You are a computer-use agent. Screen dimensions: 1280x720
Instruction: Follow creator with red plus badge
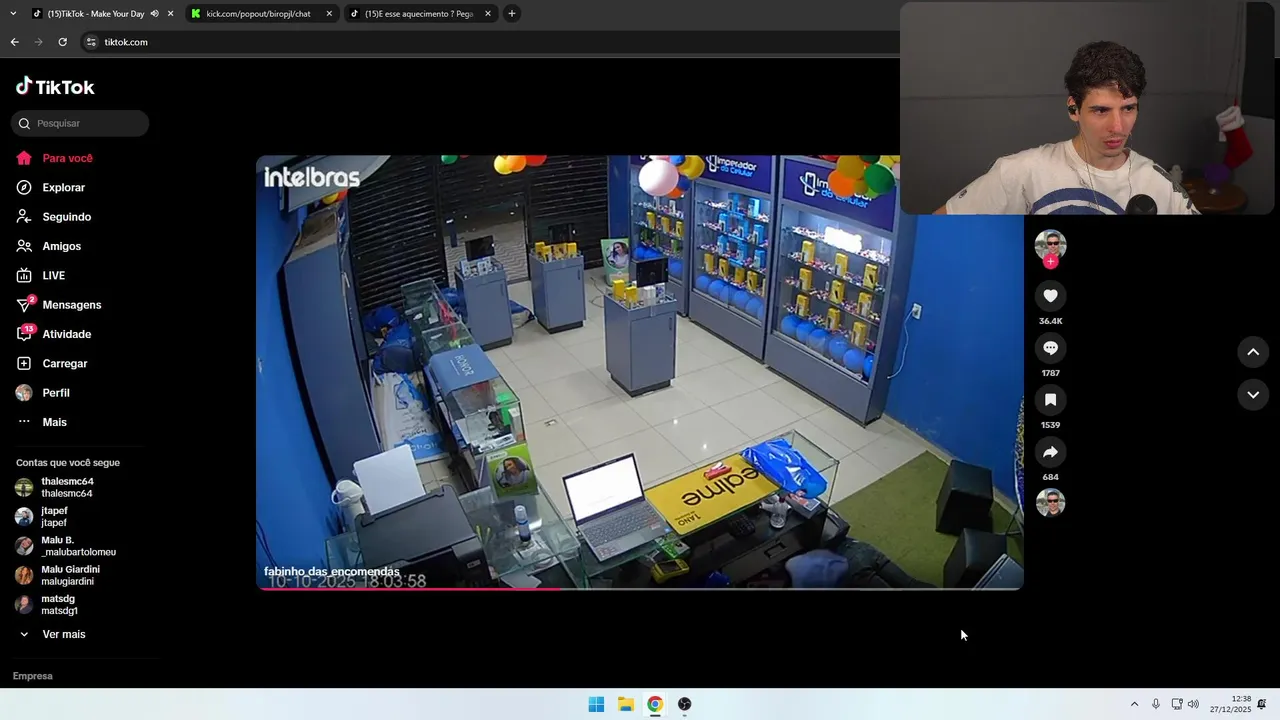1050,261
